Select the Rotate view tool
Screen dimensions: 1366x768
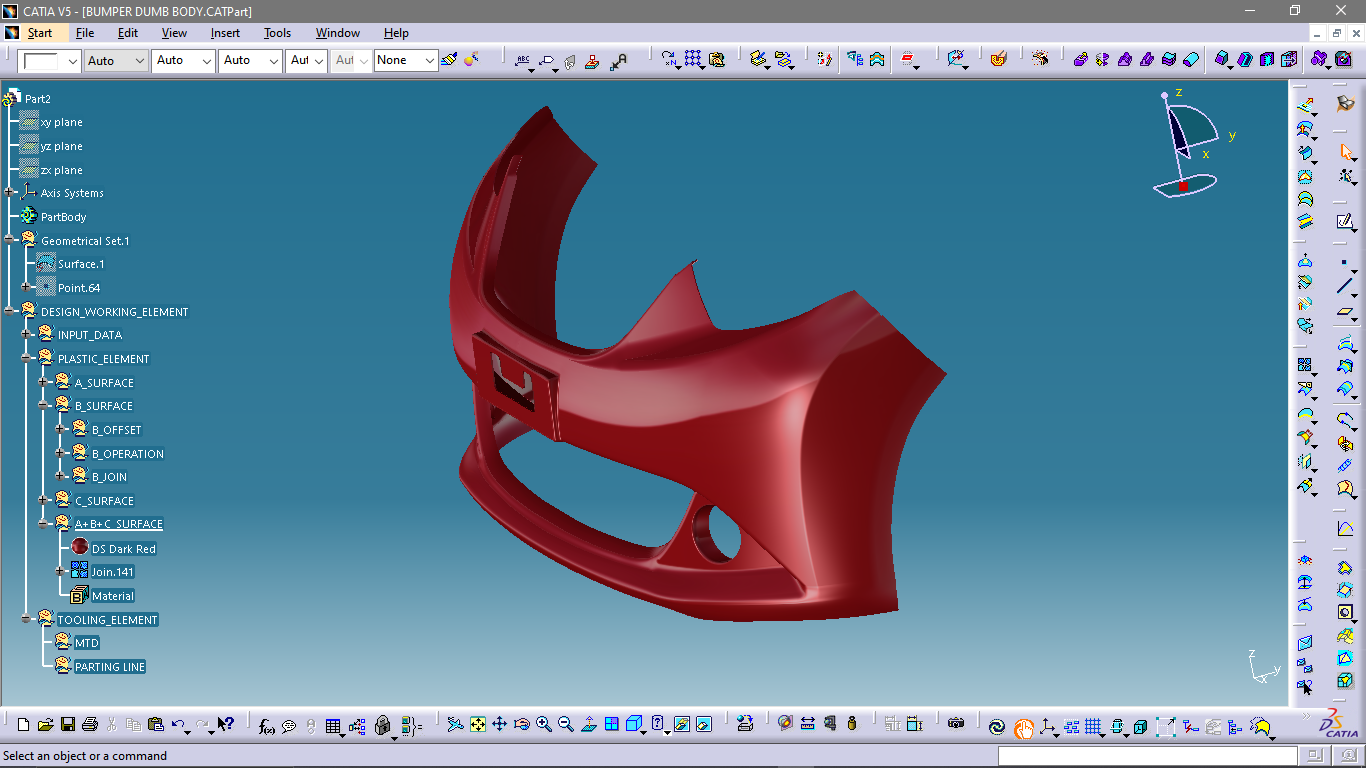point(521,724)
